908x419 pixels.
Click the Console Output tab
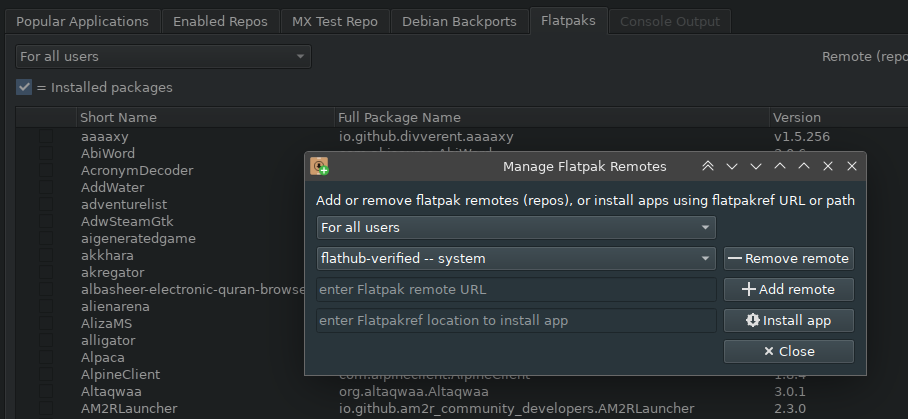coord(670,22)
